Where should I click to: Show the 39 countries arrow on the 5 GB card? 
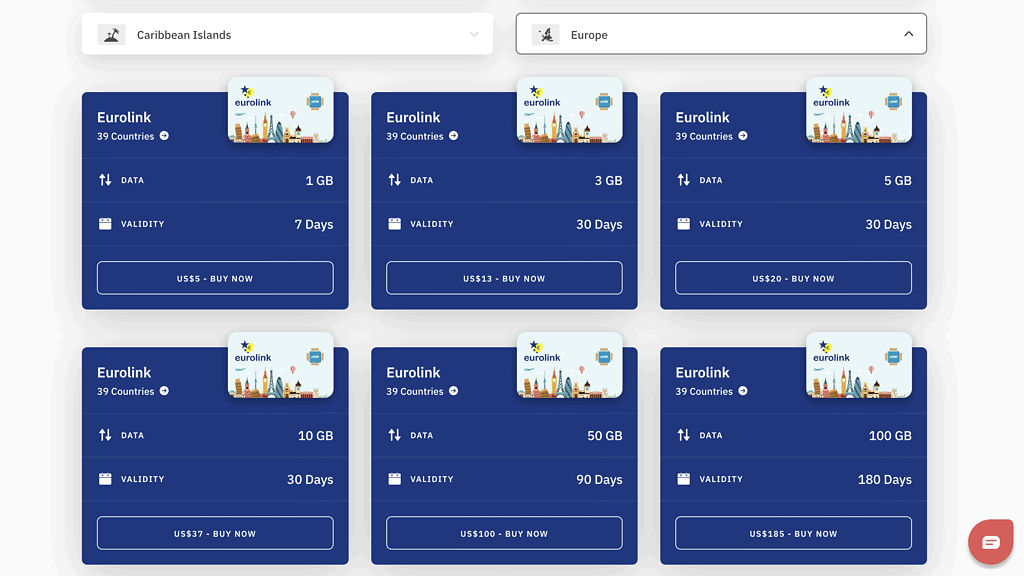pyautogui.click(x=743, y=136)
